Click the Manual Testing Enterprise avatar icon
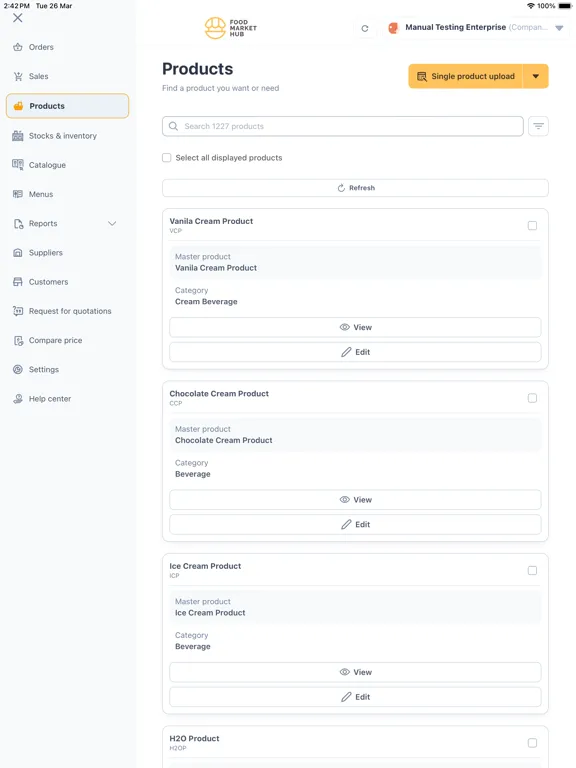Image resolution: width=576 pixels, height=768 pixels. 393,28
